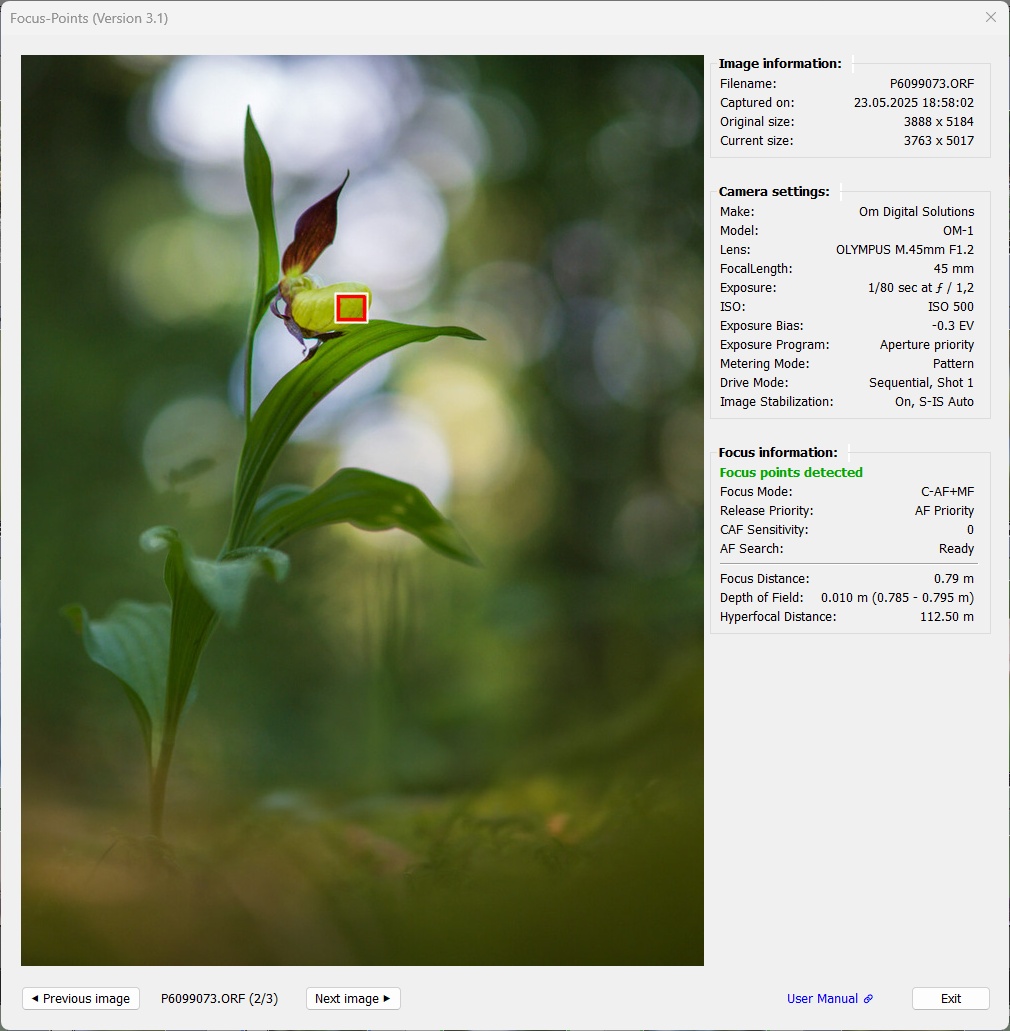
Task: Open the User Manual link
Action: coord(822,998)
